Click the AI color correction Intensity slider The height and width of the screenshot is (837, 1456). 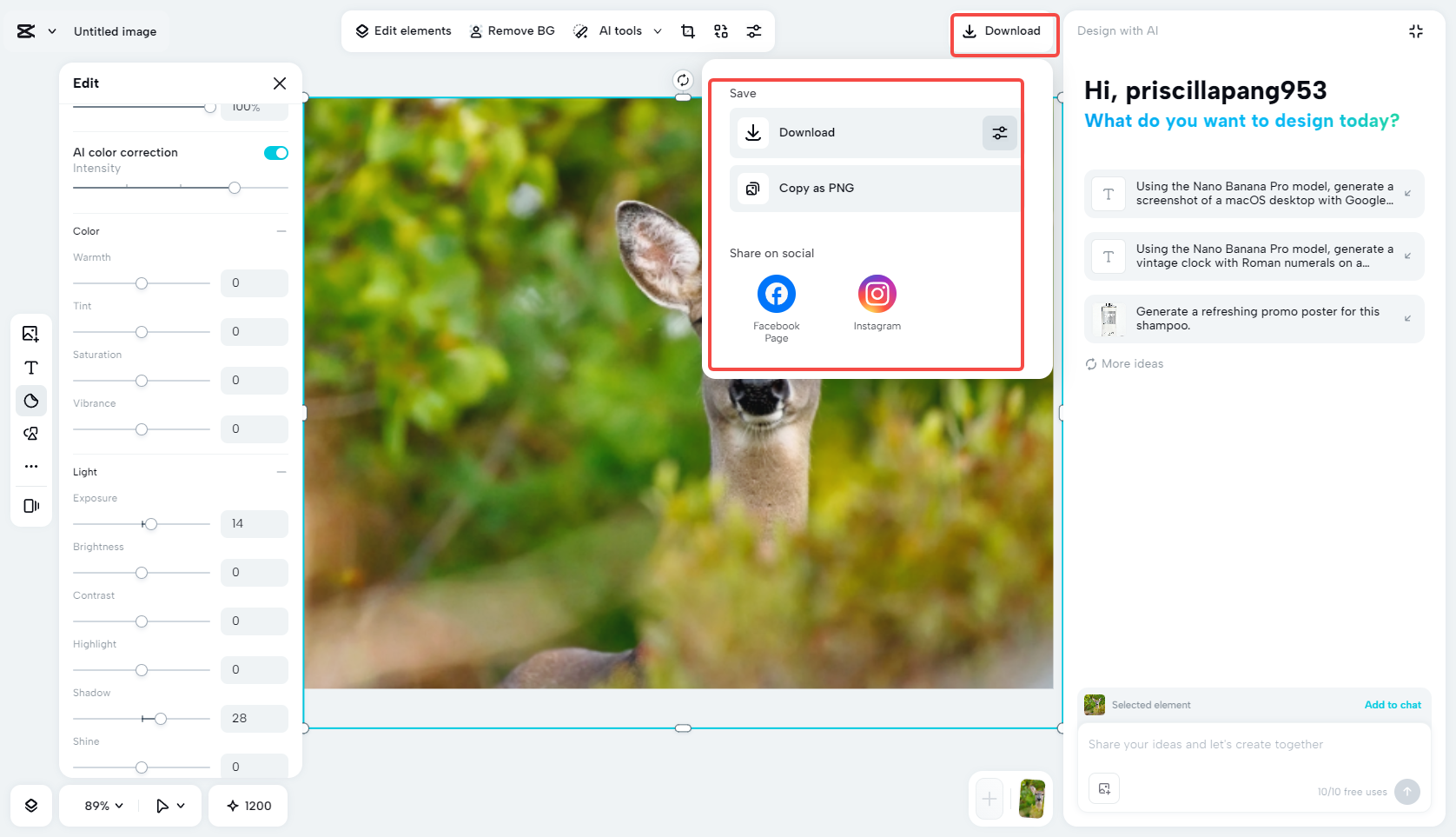[x=181, y=188]
